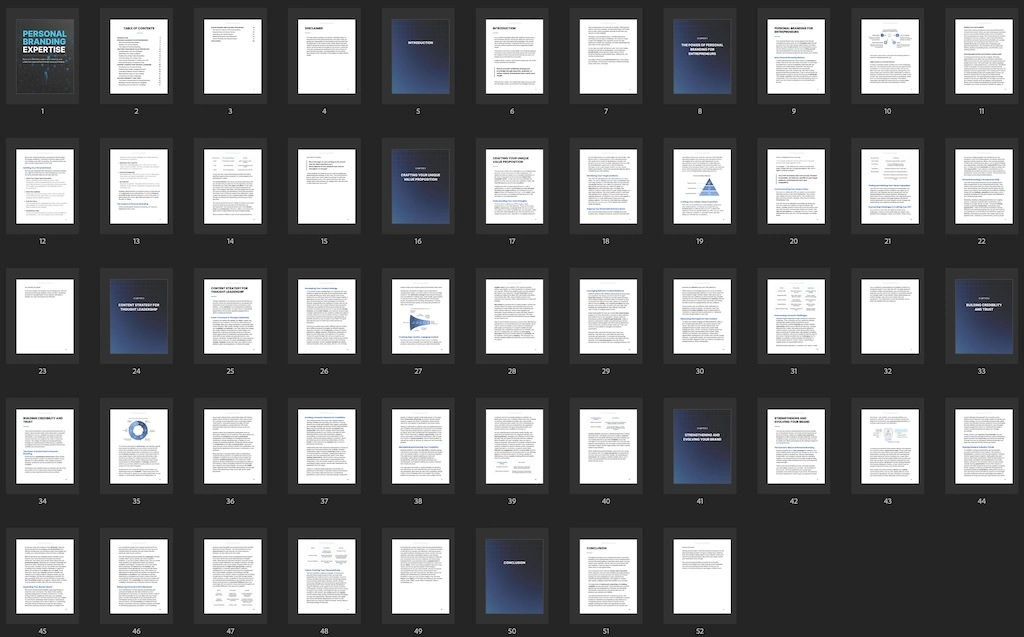This screenshot has width=1024, height=637.
Task: Select the dark Conclusion chapter cover on page 50
Action: pos(512,576)
